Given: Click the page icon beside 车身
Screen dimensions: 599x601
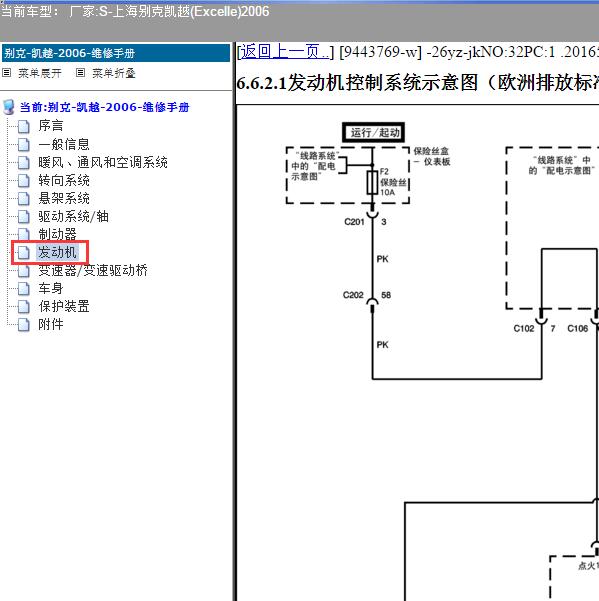Looking at the screenshot, I should coord(24,289).
